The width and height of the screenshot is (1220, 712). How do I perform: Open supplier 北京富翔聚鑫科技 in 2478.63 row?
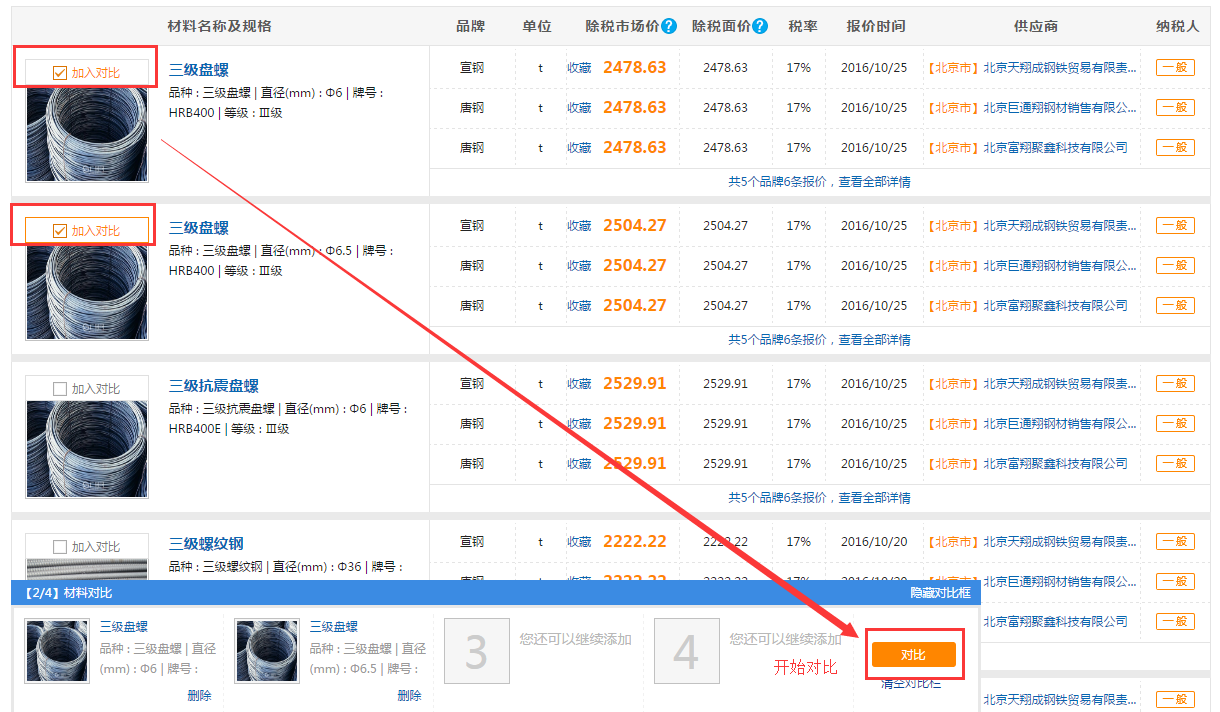tap(1055, 148)
